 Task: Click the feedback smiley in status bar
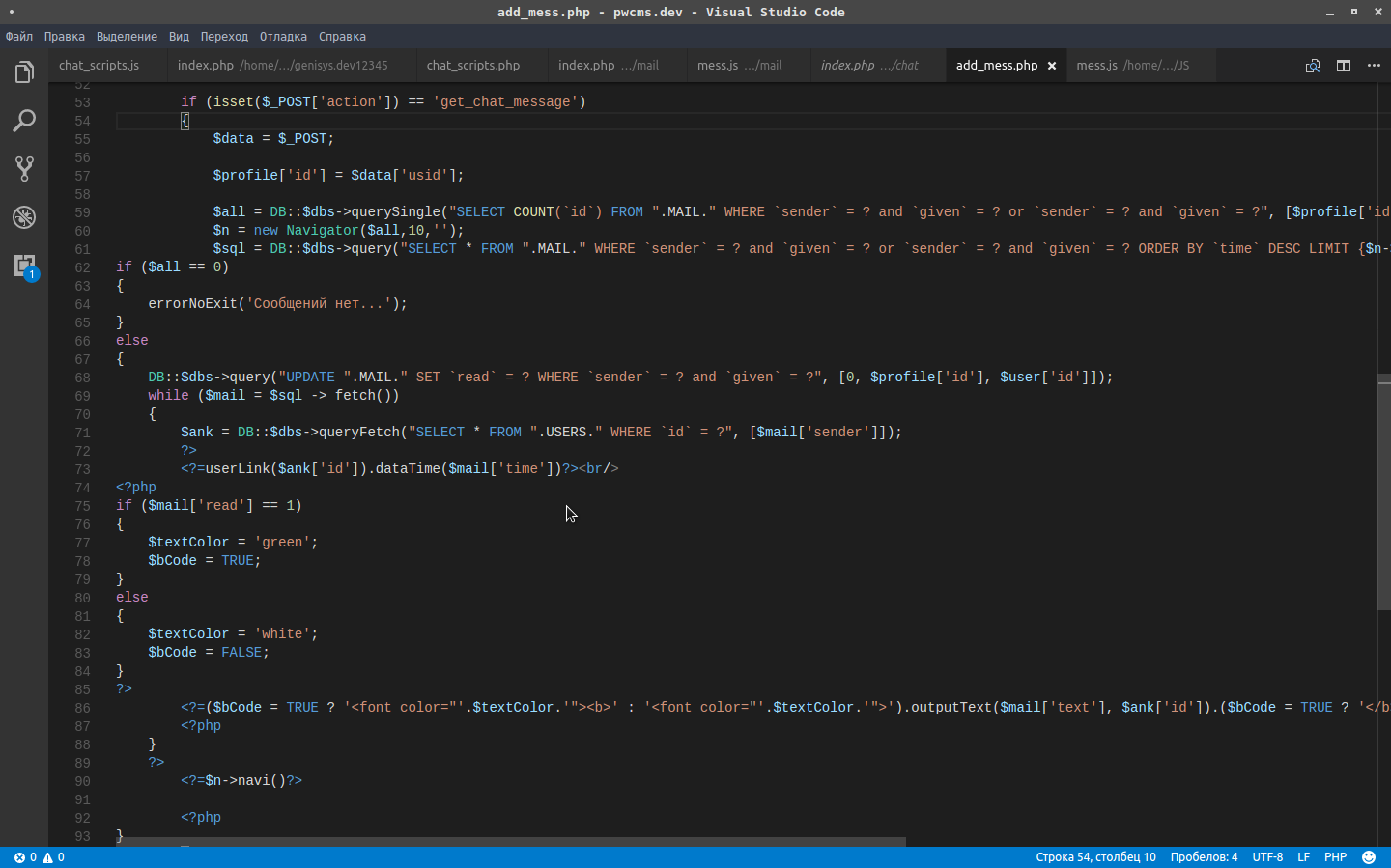[x=1369, y=857]
